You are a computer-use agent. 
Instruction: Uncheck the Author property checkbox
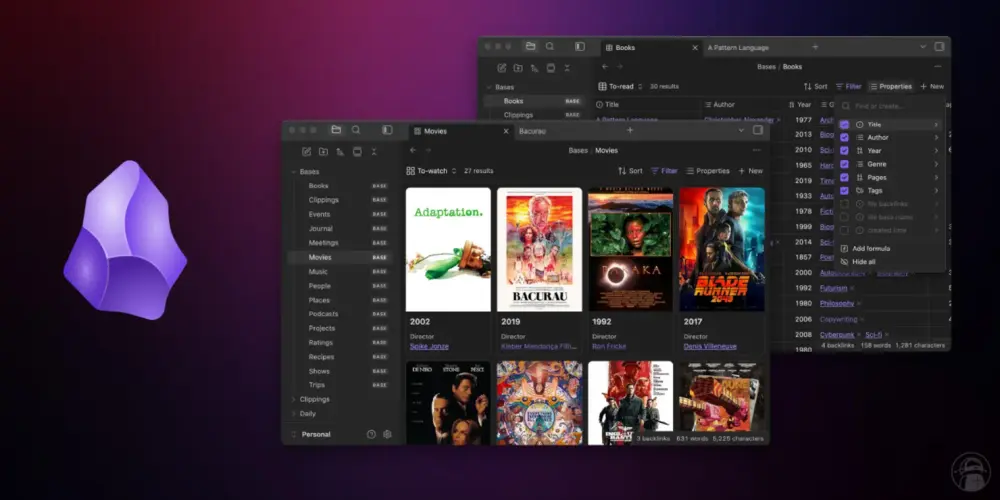tap(844, 138)
